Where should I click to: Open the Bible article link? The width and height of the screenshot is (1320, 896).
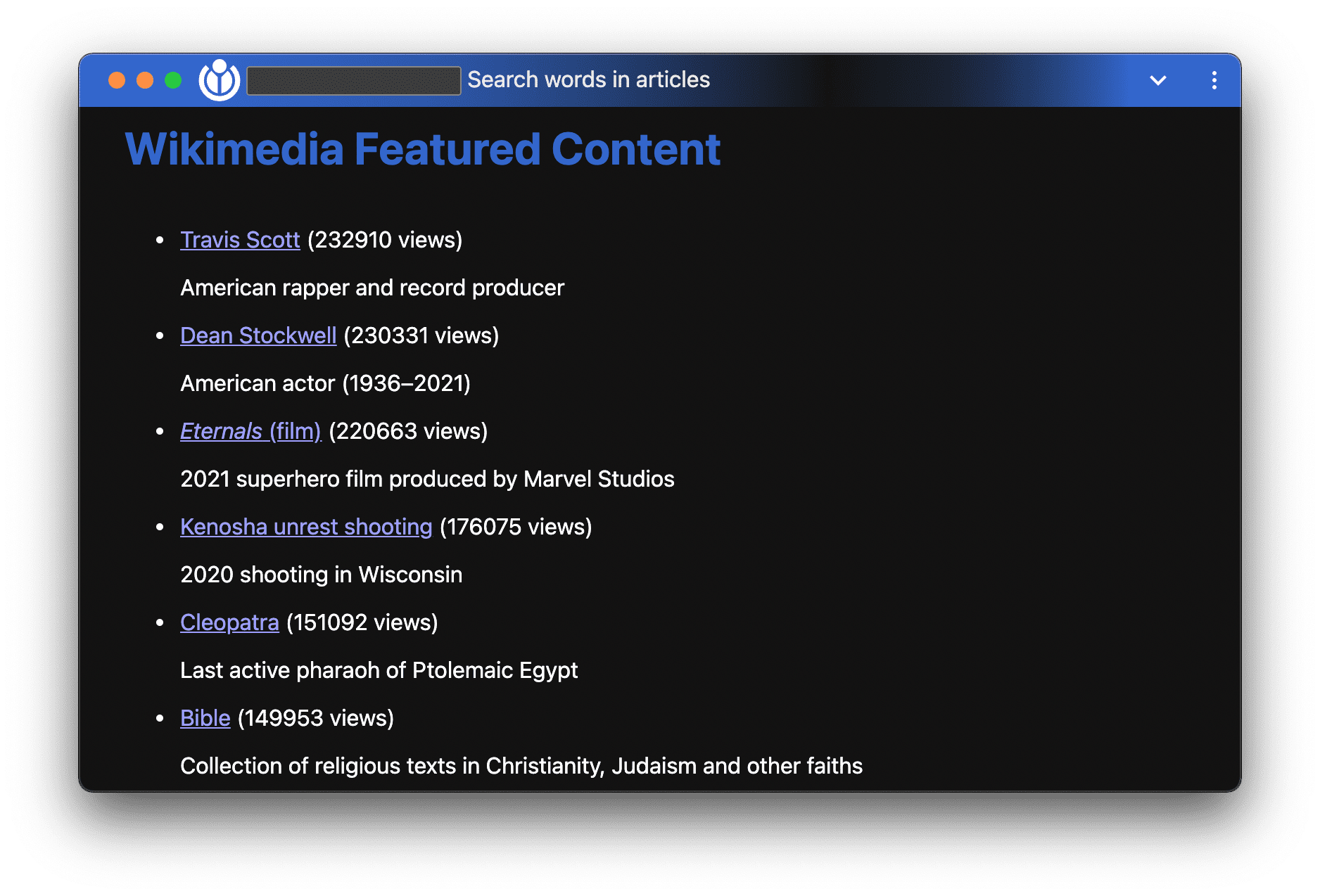205,718
